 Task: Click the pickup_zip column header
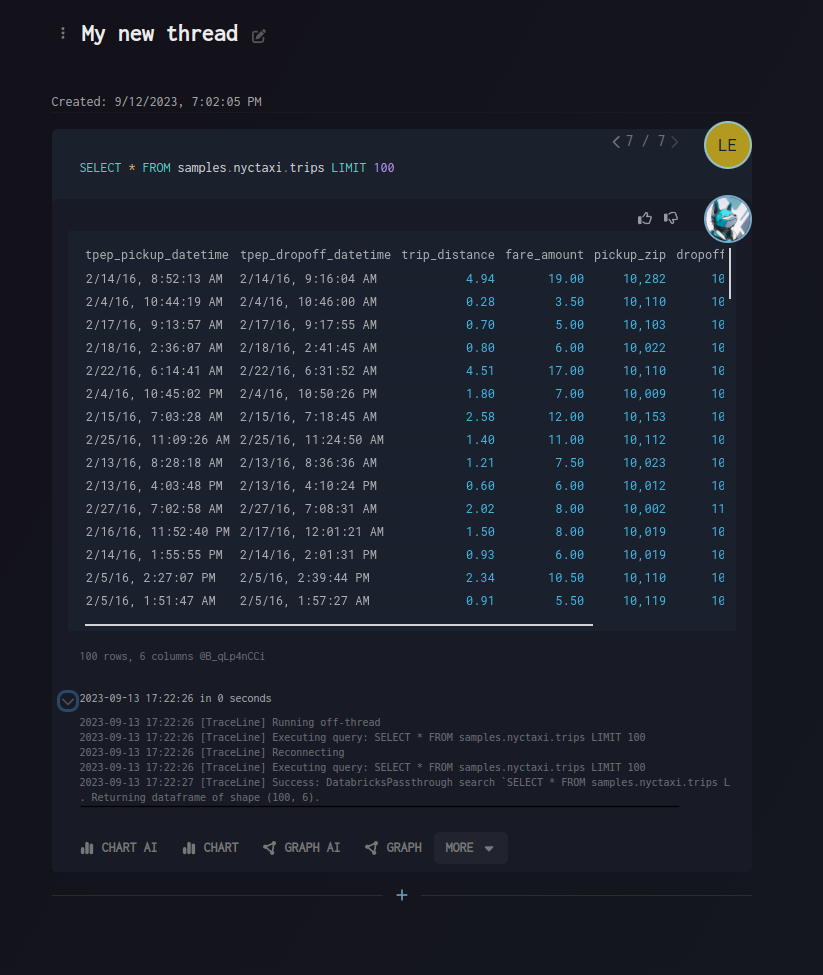(629, 254)
